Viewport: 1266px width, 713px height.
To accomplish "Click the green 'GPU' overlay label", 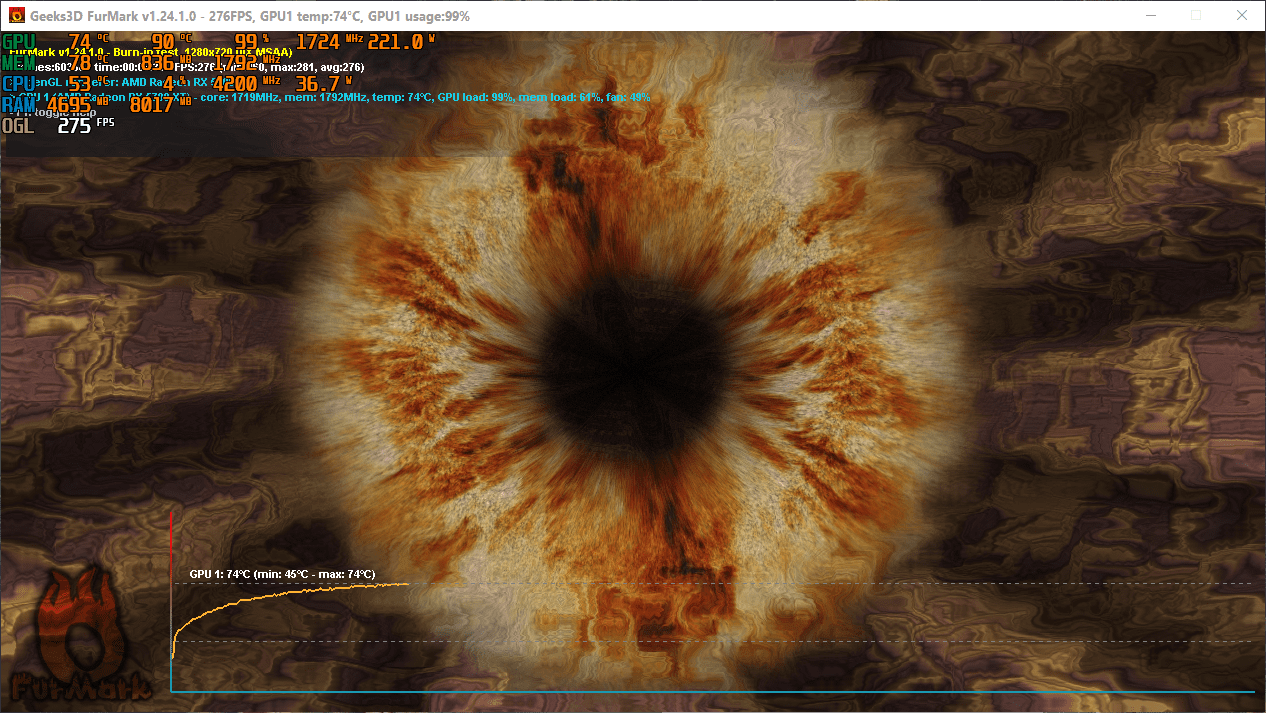I will 19,42.
